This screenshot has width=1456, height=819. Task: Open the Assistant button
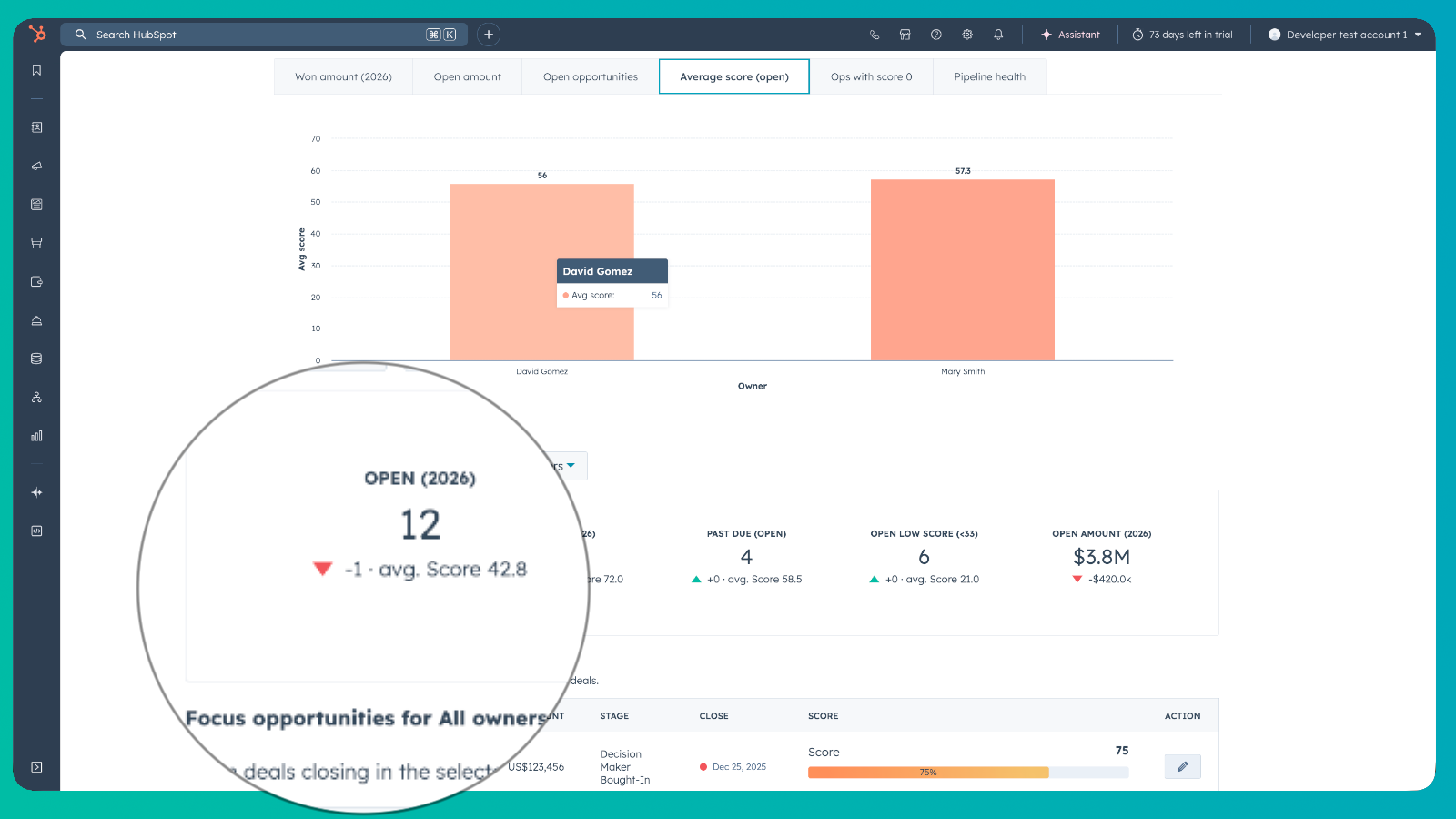coord(1071,35)
